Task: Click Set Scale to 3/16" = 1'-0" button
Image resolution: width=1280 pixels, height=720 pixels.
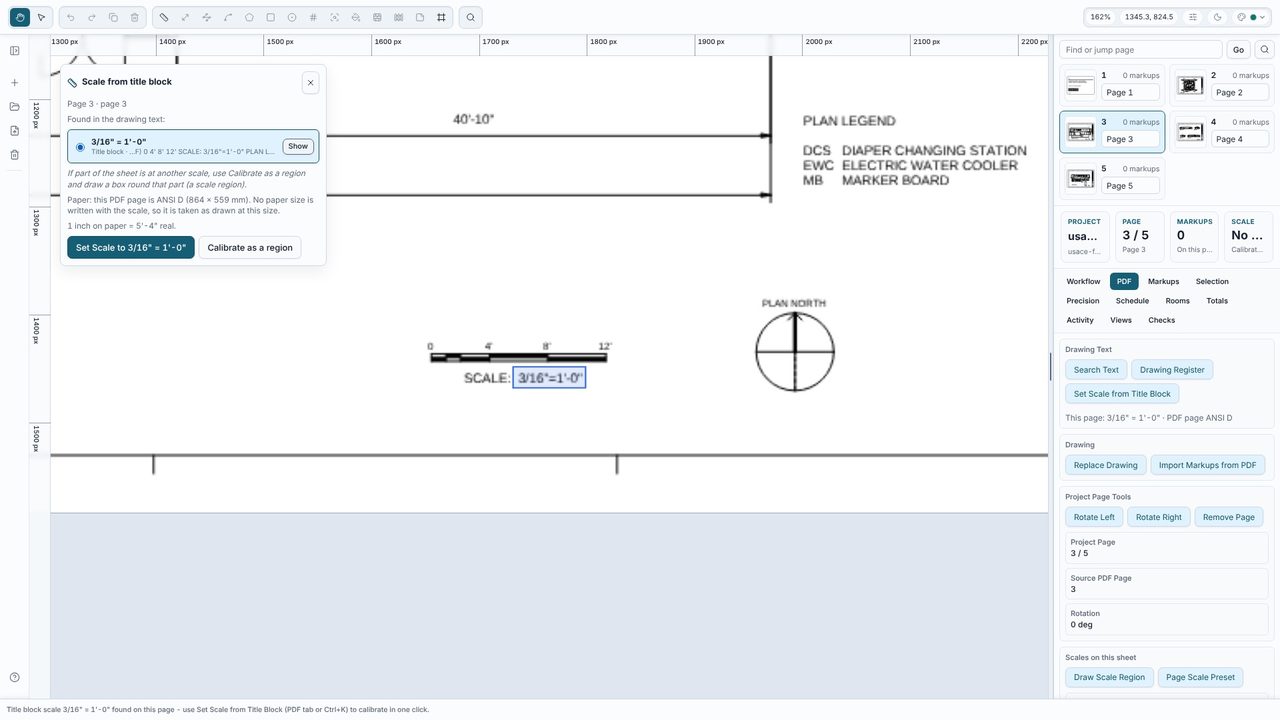Action: [x=131, y=248]
